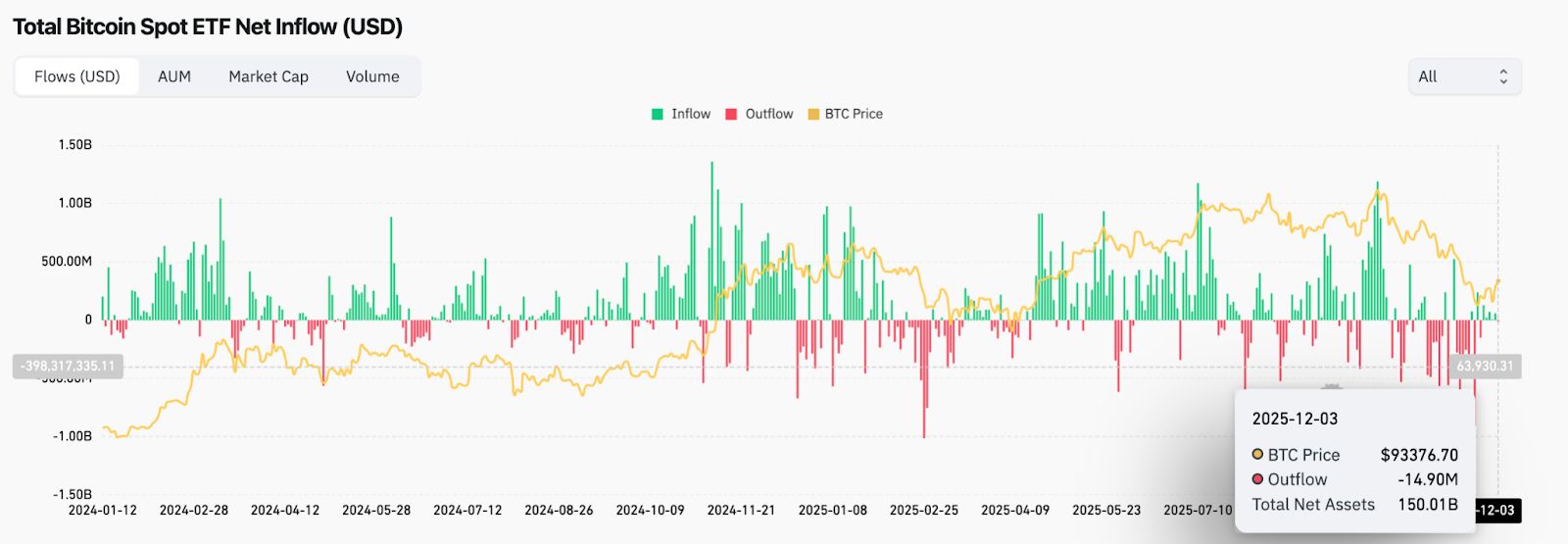Image resolution: width=1568 pixels, height=544 pixels.
Task: Click the green Inflow legend square
Action: click(658, 115)
